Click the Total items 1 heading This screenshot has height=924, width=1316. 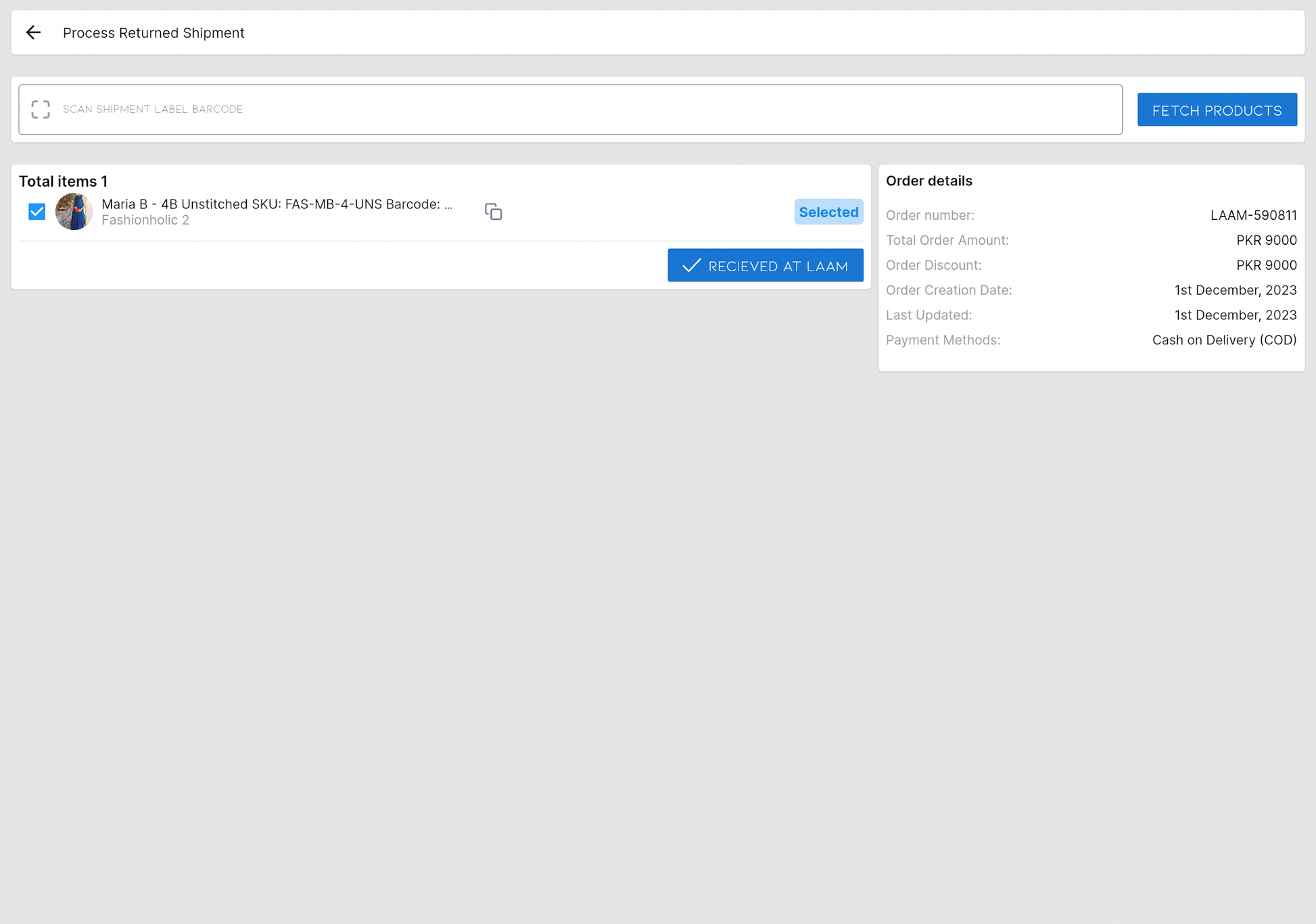click(x=63, y=181)
